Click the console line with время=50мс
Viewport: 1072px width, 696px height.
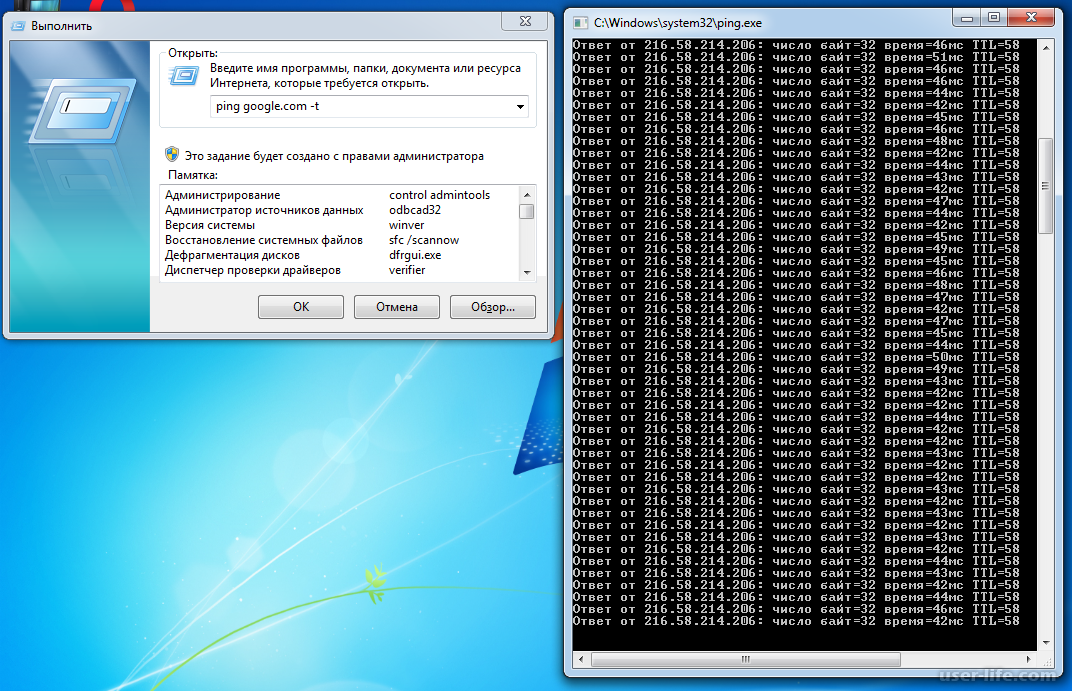tap(796, 358)
